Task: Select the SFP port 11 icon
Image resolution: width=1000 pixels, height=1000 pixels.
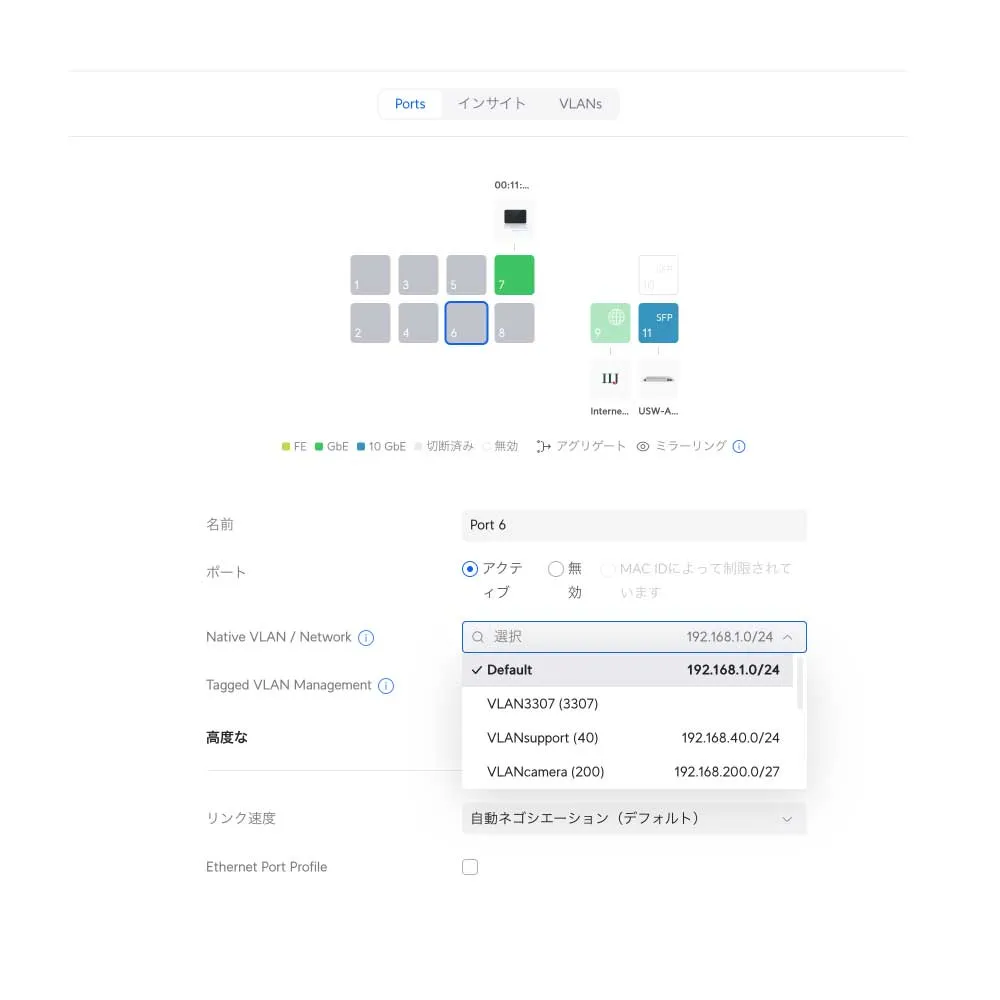Action: tap(658, 323)
